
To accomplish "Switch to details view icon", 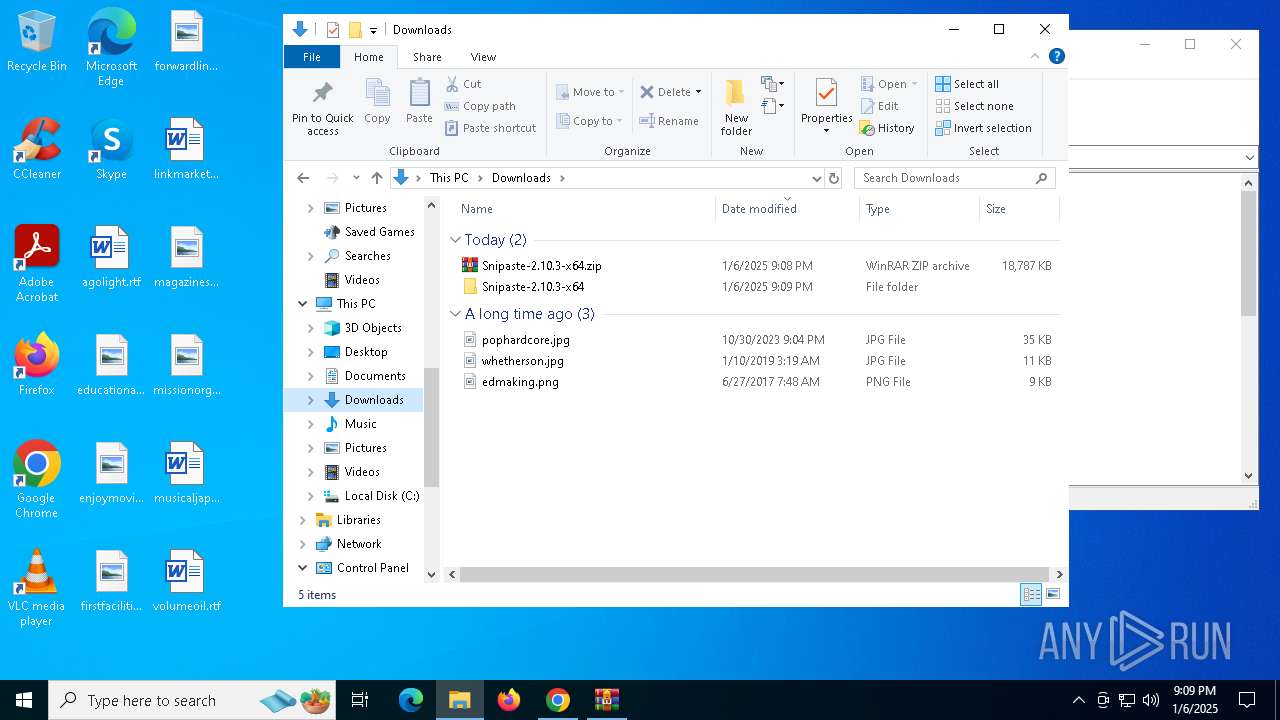I will coord(1031,595).
